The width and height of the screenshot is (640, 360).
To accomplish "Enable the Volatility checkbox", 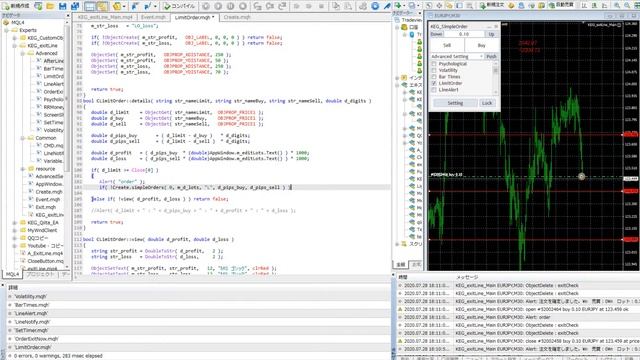I will pyautogui.click(x=434, y=70).
